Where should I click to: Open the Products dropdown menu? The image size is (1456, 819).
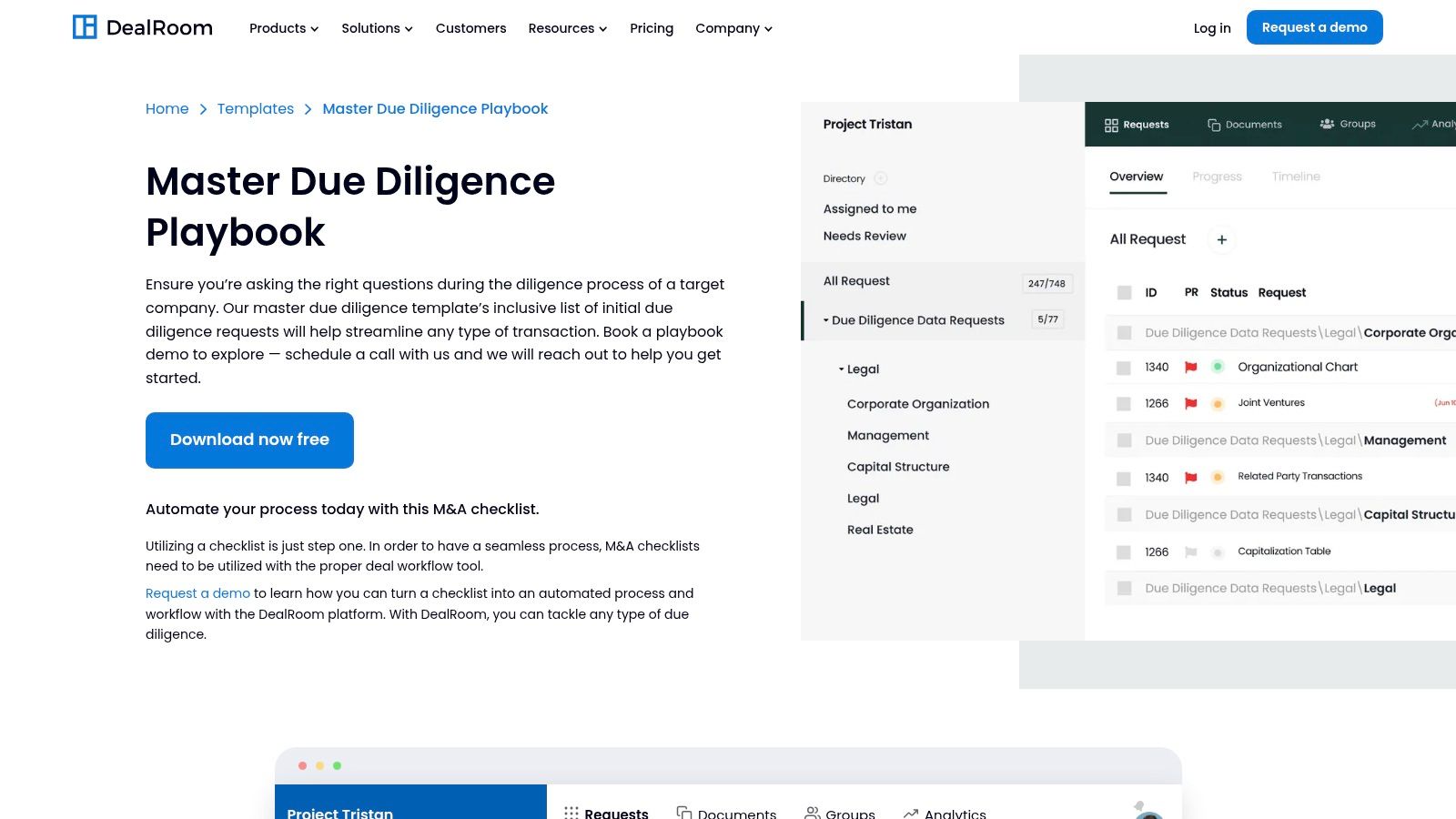pyautogui.click(x=284, y=28)
